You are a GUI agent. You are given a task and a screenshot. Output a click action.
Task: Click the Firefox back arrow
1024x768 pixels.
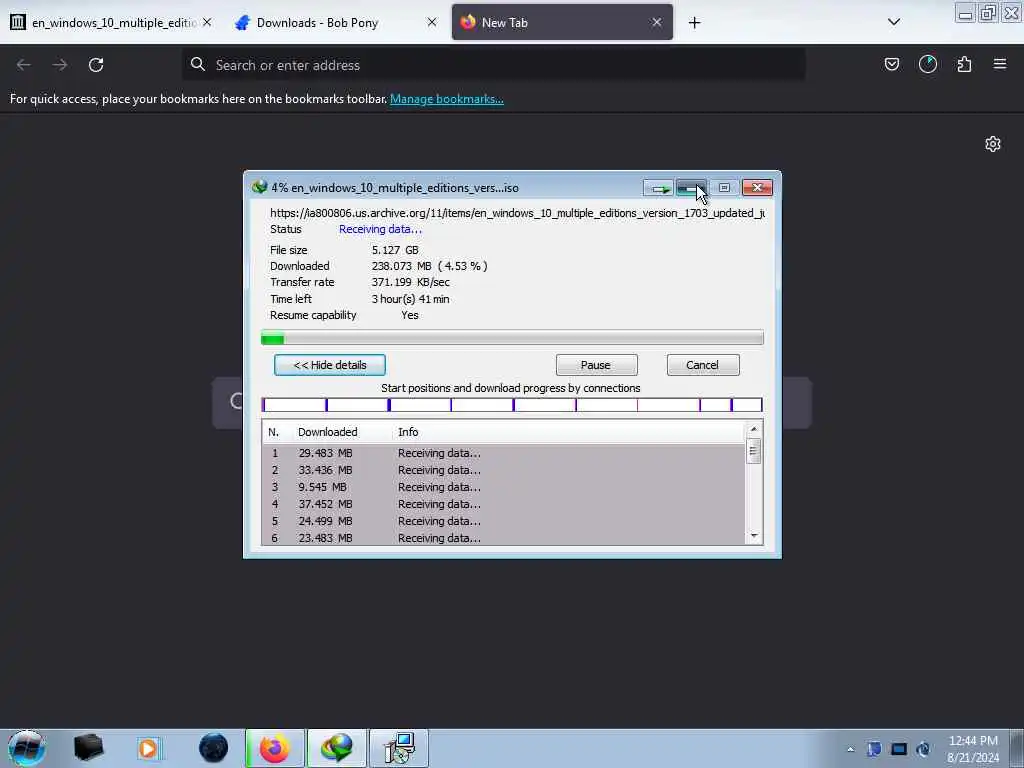pos(24,65)
